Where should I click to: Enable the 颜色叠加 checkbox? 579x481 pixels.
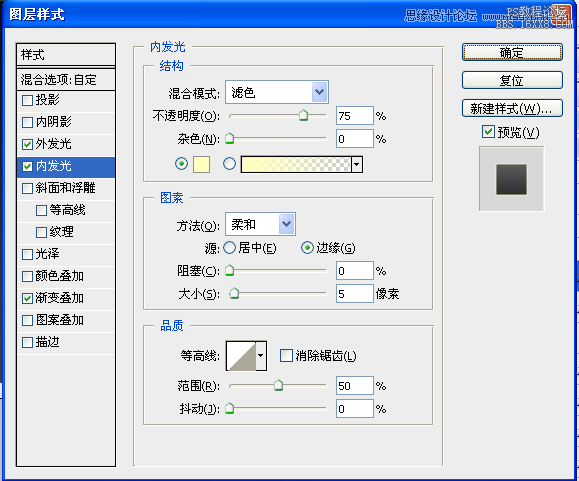(27, 276)
